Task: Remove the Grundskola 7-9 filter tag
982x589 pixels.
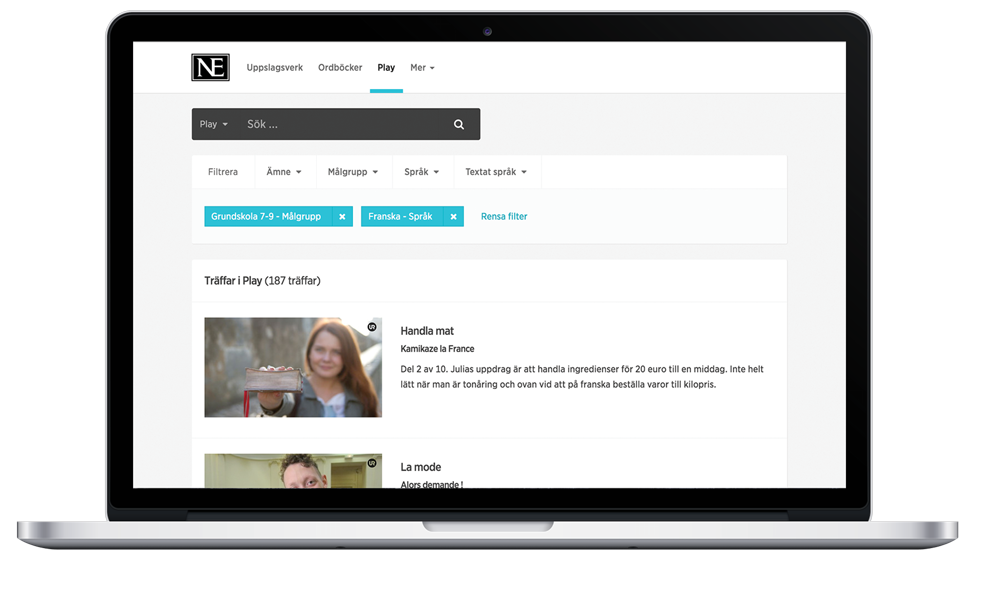Action: (x=342, y=217)
